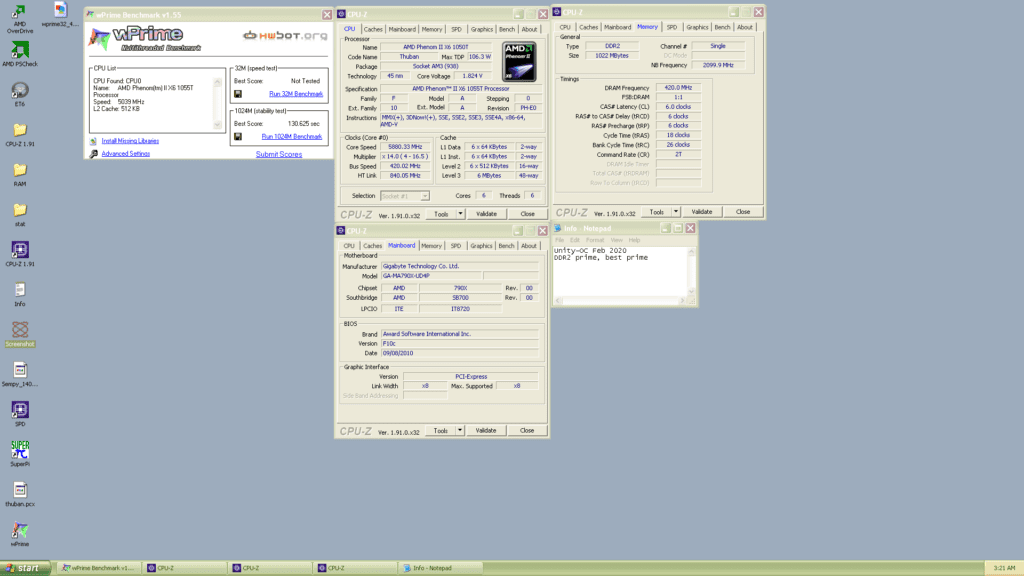Click the save icon beside Run 1024M Benchmark
This screenshot has height=576, width=1024.
tap(238, 136)
